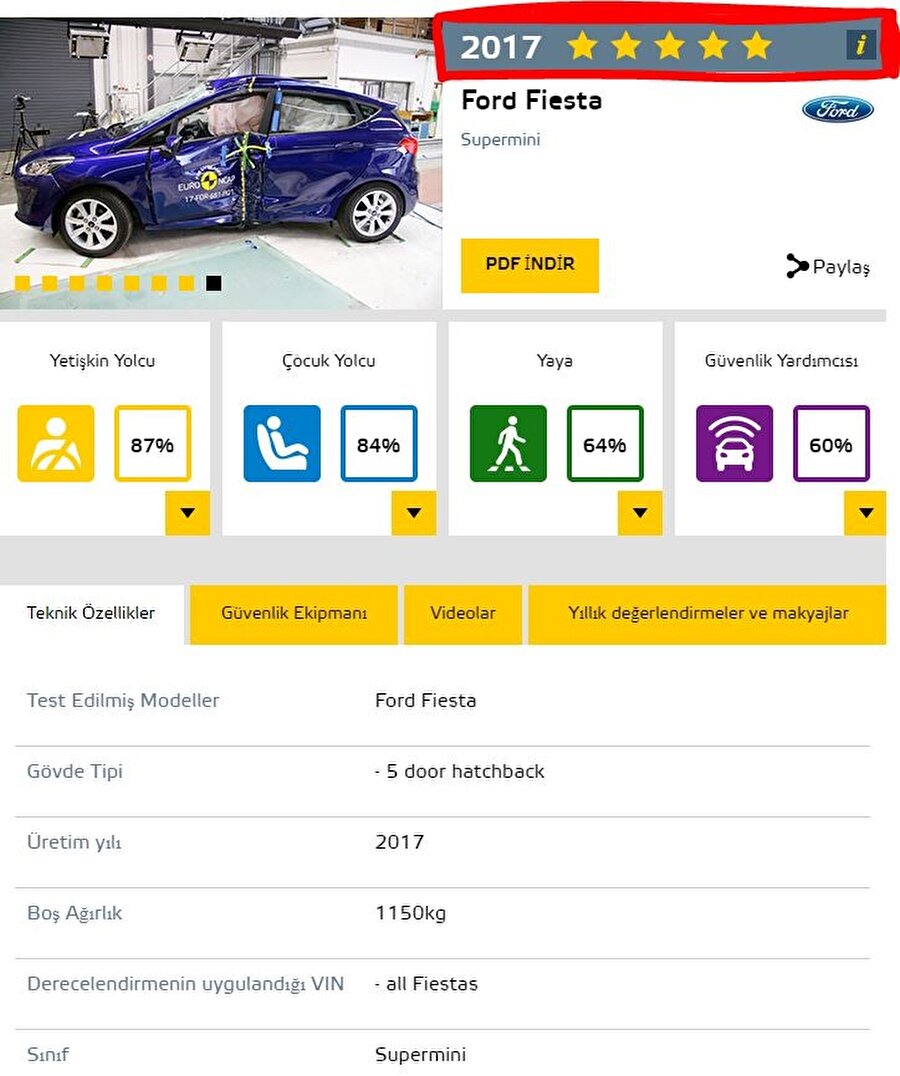Screen dimensions: 900x1076
Task: Click the purple safety assist car icon
Action: [734, 443]
